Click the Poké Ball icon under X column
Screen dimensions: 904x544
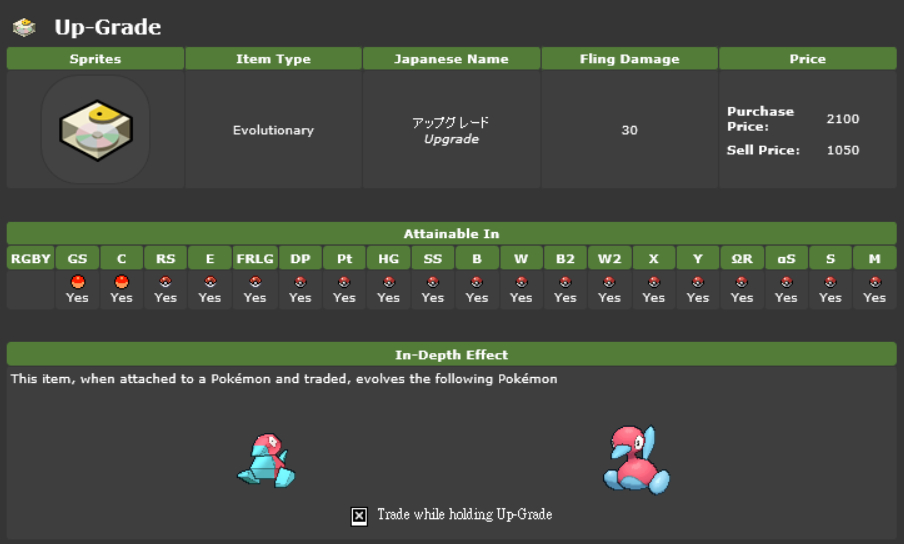tap(653, 282)
